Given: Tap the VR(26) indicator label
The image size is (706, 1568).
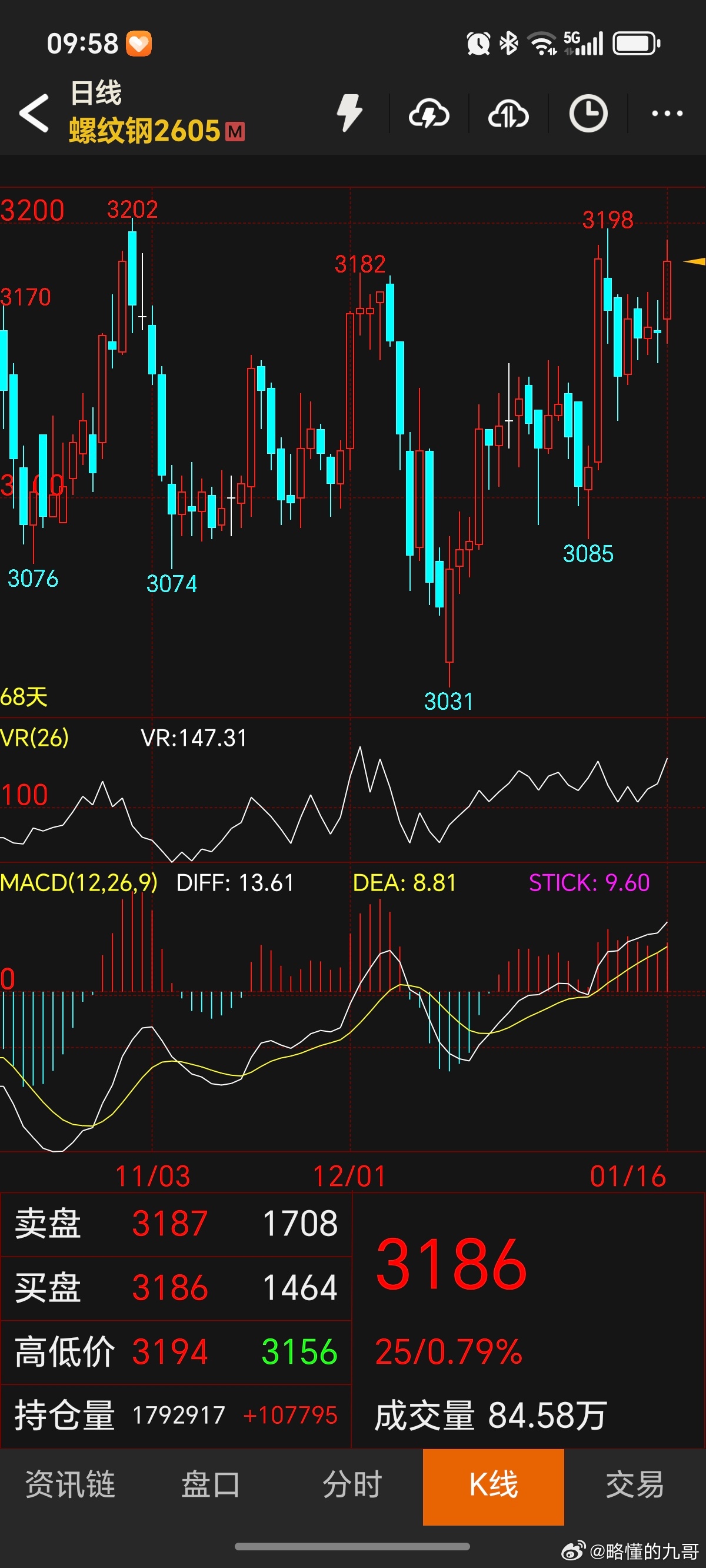Looking at the screenshot, I should coord(35,738).
